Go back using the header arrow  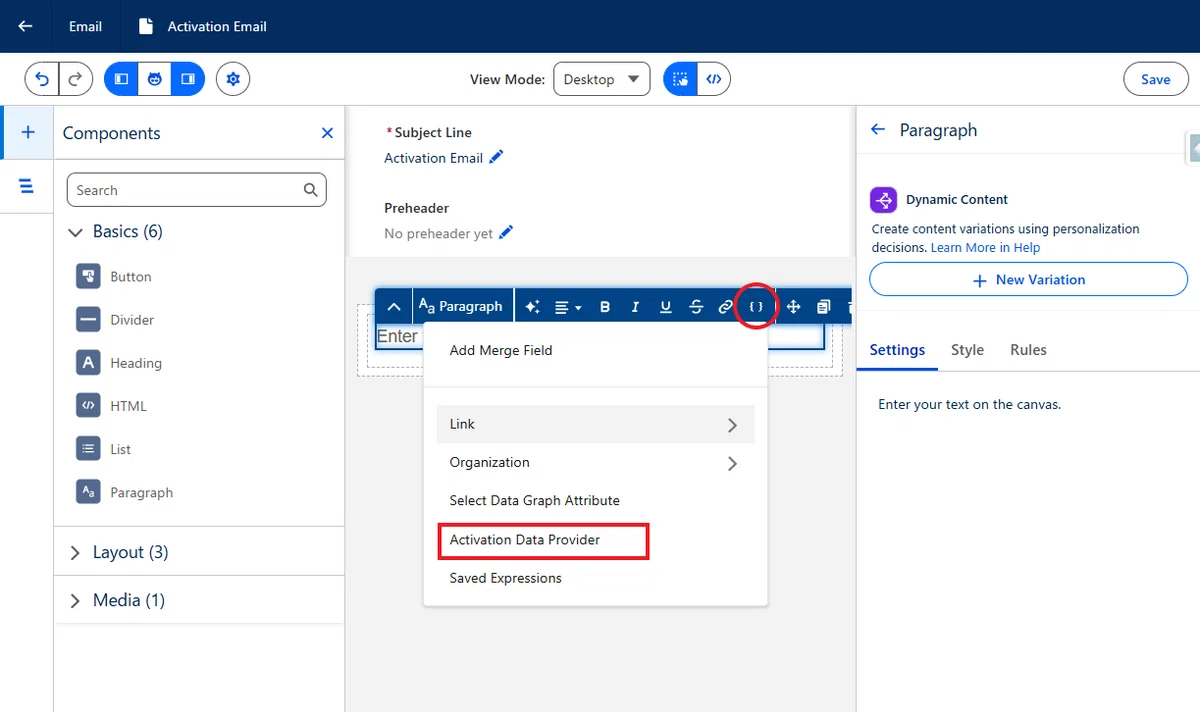[x=25, y=26]
